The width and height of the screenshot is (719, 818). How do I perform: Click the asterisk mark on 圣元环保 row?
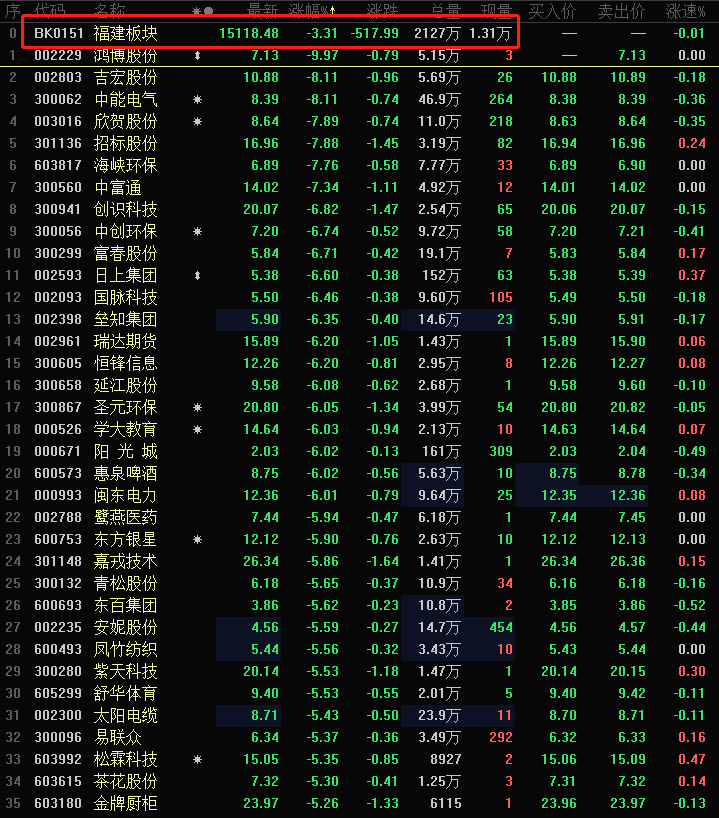pyautogui.click(x=197, y=407)
